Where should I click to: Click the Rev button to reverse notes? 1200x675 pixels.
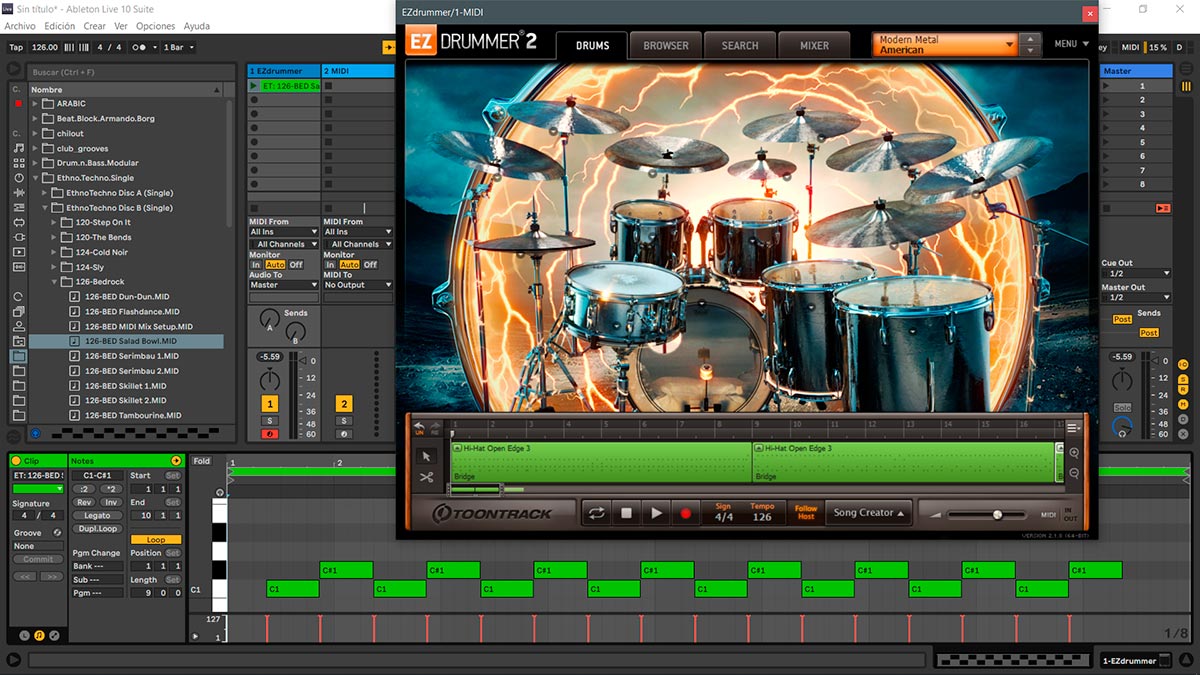pos(84,502)
